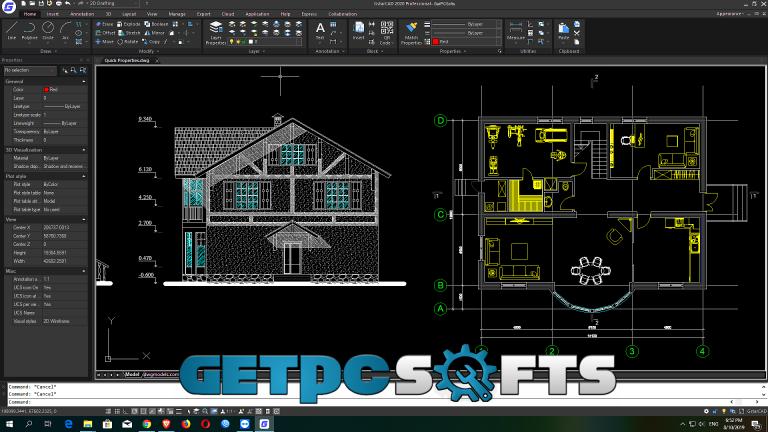
Task: Collapse the Misc section
Action: [84, 271]
